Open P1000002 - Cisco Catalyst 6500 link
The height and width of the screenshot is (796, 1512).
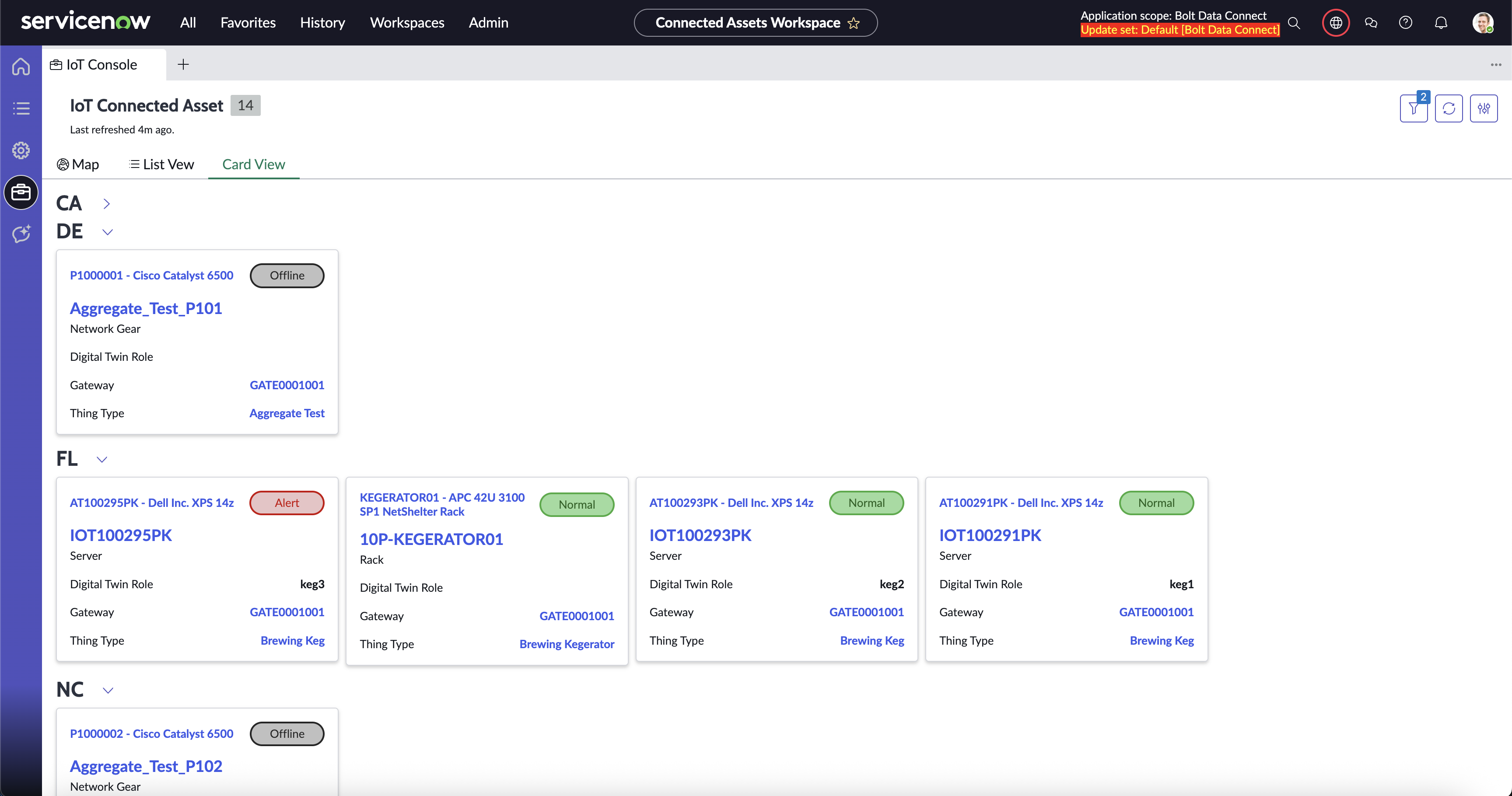coord(151,733)
